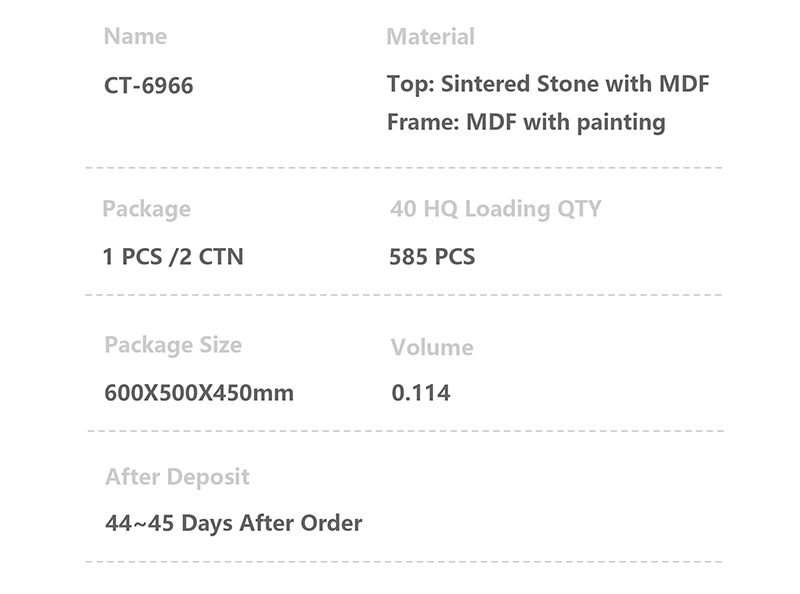Click the 'Package' field label
The height and width of the screenshot is (594, 800).
tap(146, 209)
